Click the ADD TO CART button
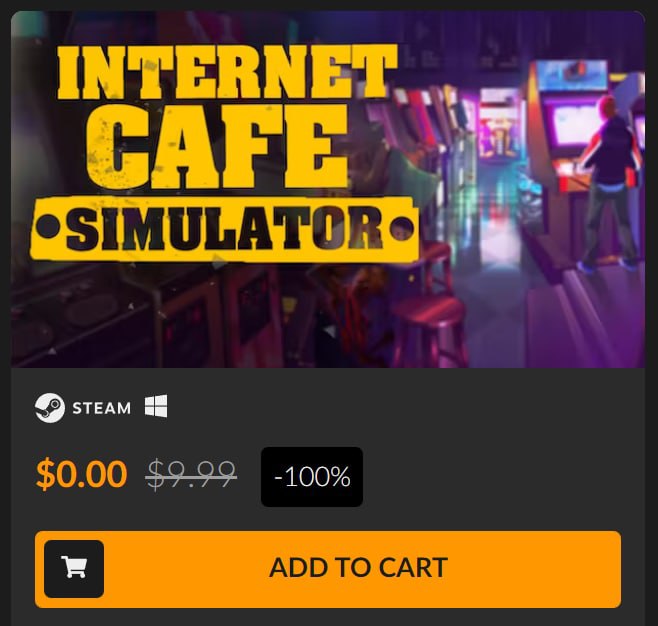The height and width of the screenshot is (626, 658). 328,569
